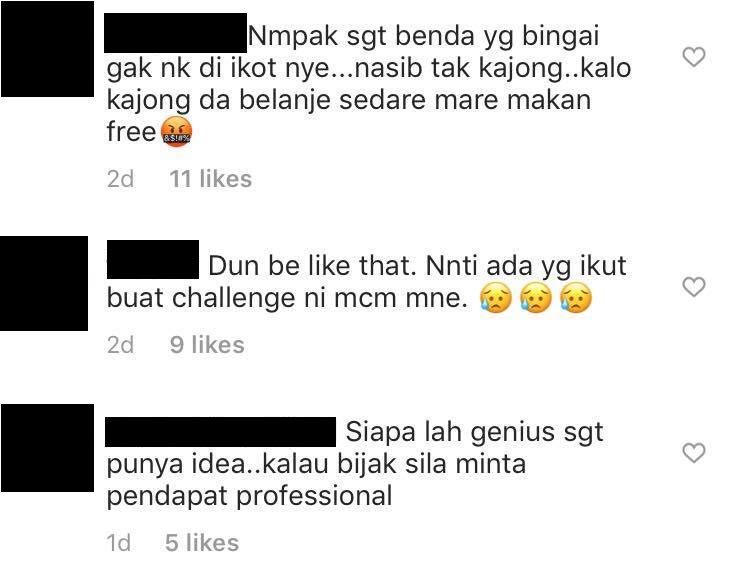The width and height of the screenshot is (750, 581).
Task: Open the "11 likes" list
Action: point(210,179)
